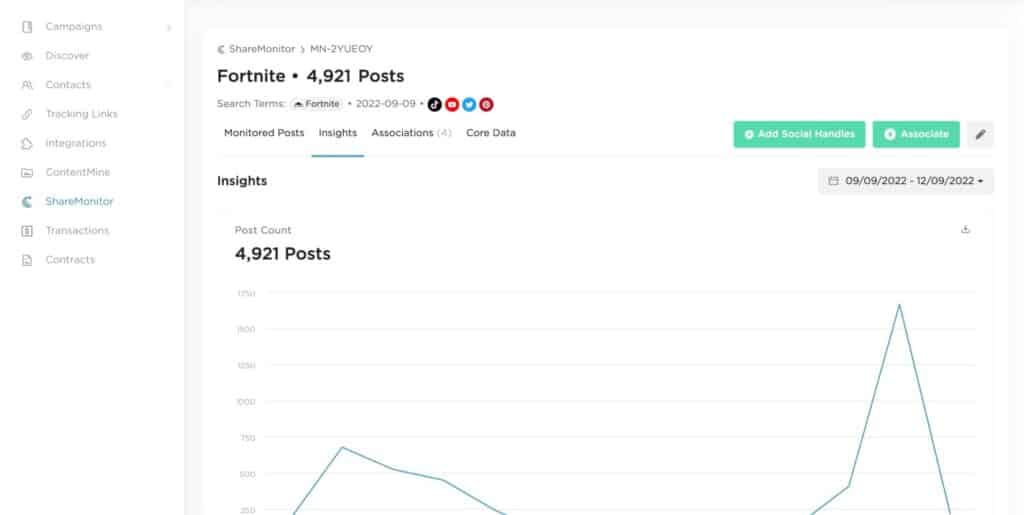This screenshot has height=515, width=1024.
Task: Expand the Campaigns submenu chevron
Action: tap(169, 27)
